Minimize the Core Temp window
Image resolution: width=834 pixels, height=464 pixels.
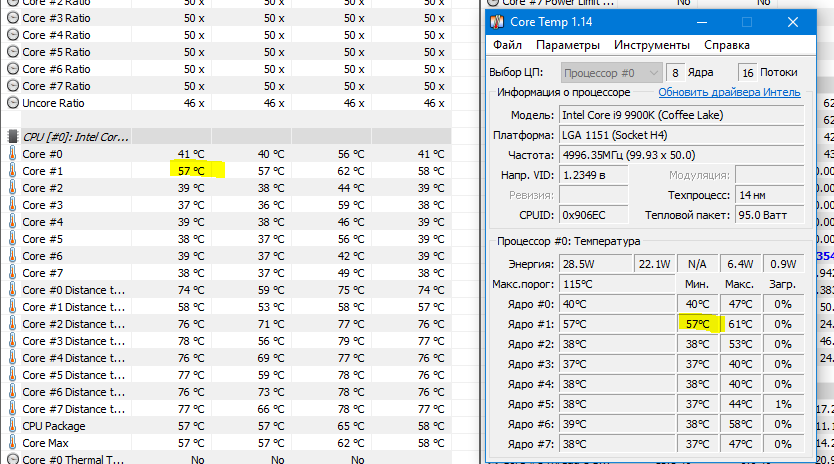tap(702, 22)
